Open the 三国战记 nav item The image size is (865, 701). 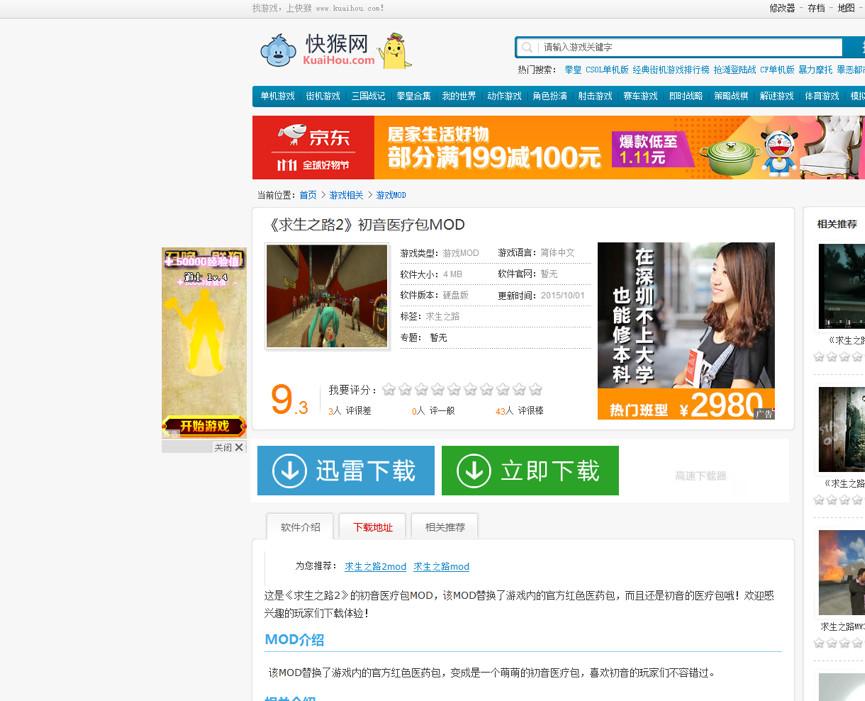click(369, 96)
